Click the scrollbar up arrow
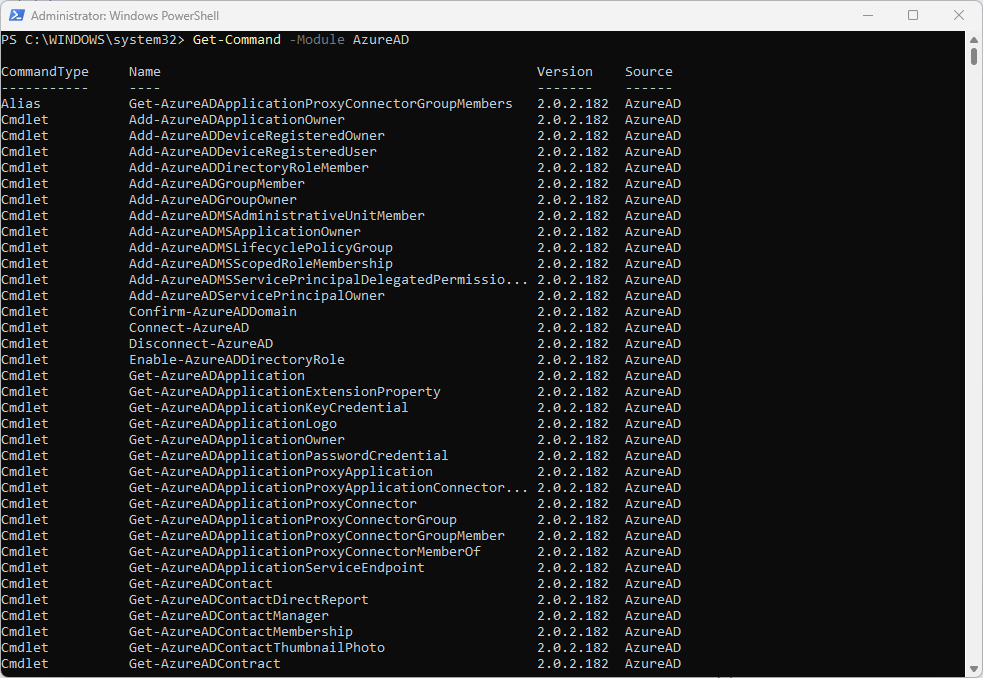The image size is (983, 678). [x=974, y=39]
